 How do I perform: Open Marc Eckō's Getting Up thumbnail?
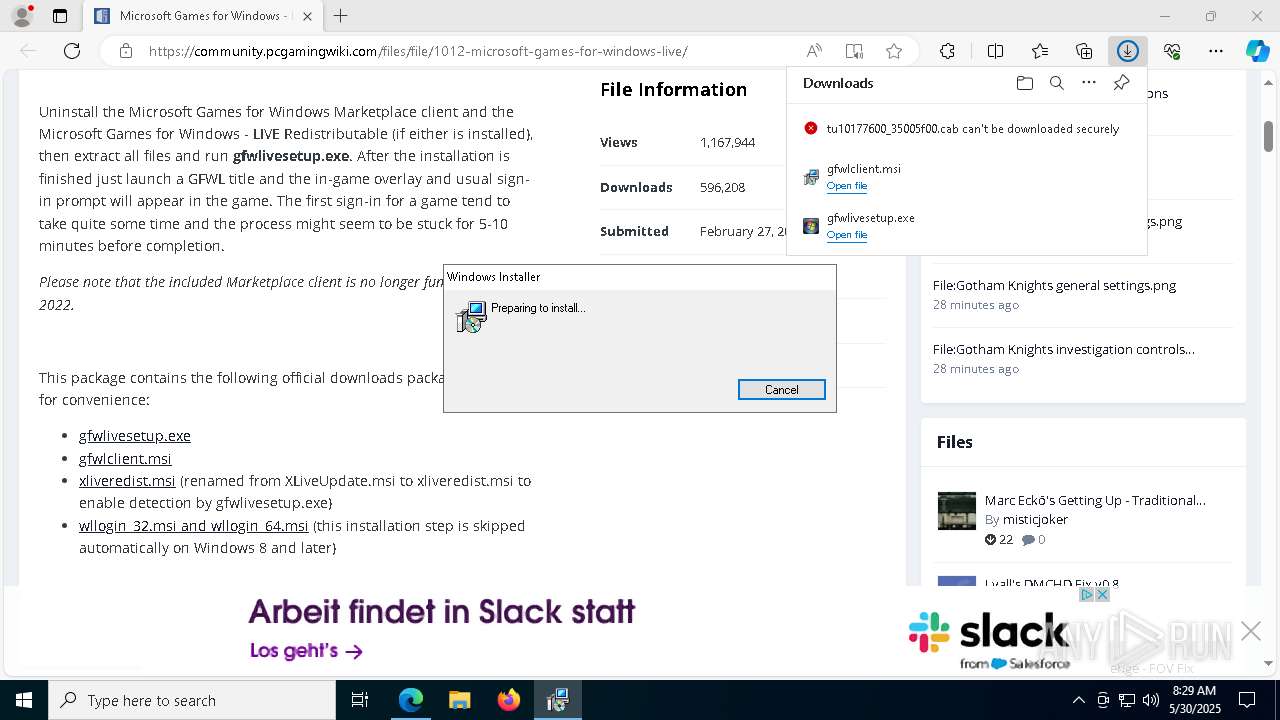[x=957, y=510]
